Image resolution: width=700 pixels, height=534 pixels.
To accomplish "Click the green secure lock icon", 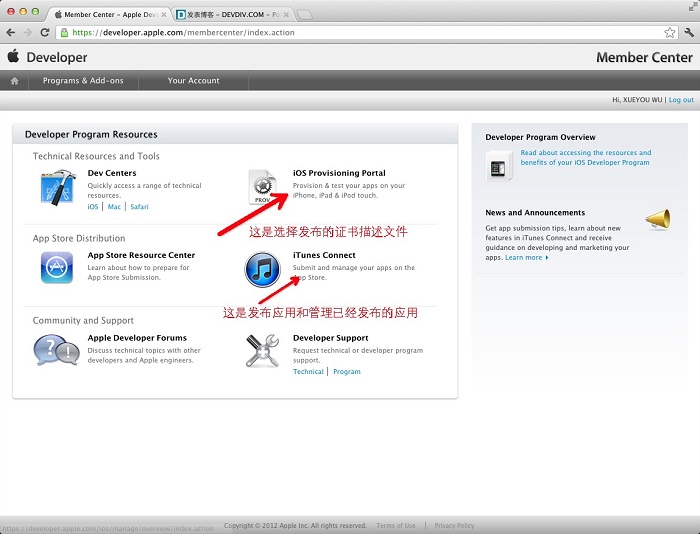I will [x=64, y=33].
